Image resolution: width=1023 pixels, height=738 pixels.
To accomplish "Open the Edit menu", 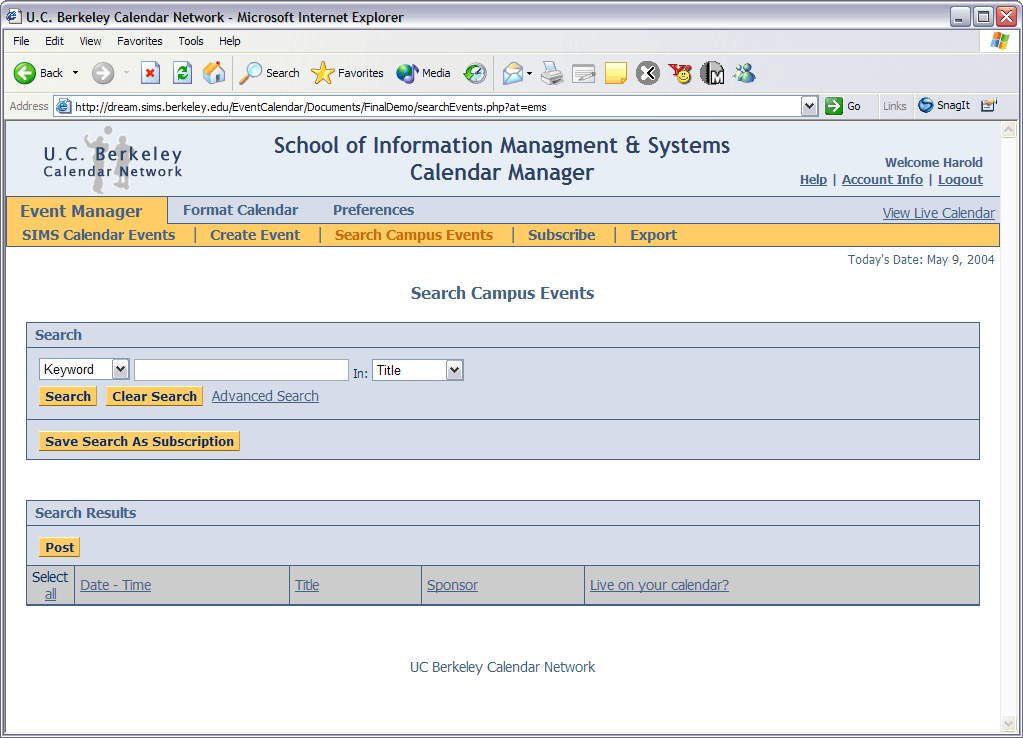I will 54,40.
